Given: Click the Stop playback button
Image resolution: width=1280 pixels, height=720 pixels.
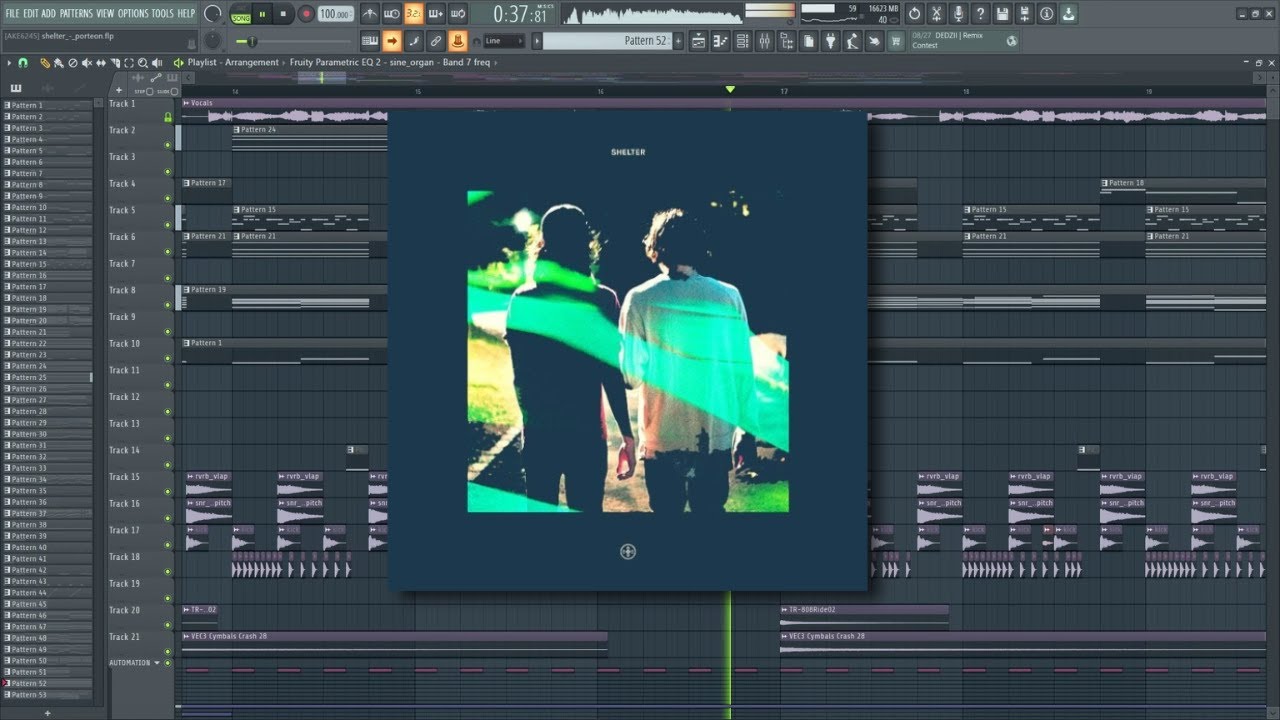Looking at the screenshot, I should (x=283, y=14).
